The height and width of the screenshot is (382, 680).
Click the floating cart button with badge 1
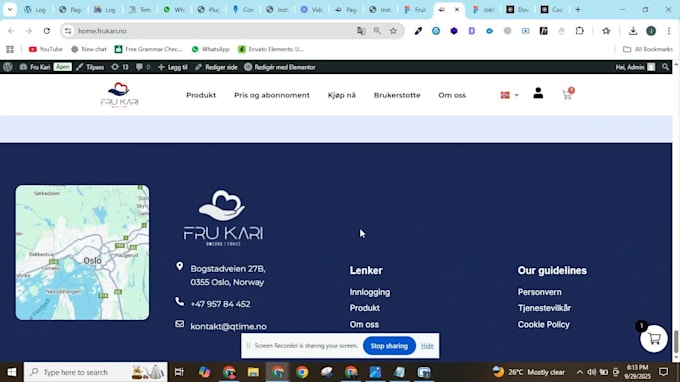(x=654, y=338)
